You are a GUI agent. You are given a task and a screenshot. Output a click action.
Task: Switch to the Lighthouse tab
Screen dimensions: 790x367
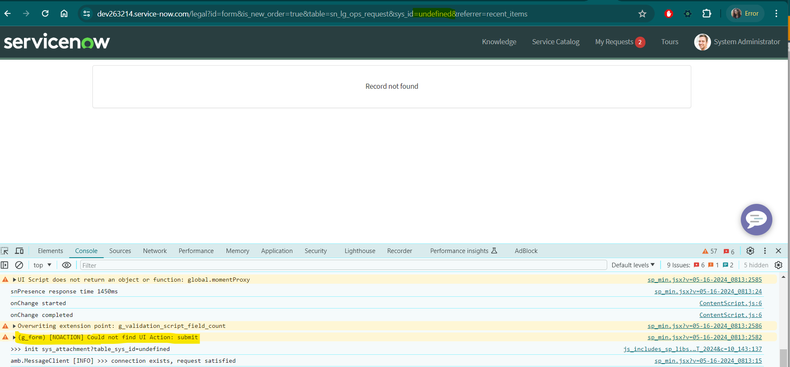click(x=360, y=251)
